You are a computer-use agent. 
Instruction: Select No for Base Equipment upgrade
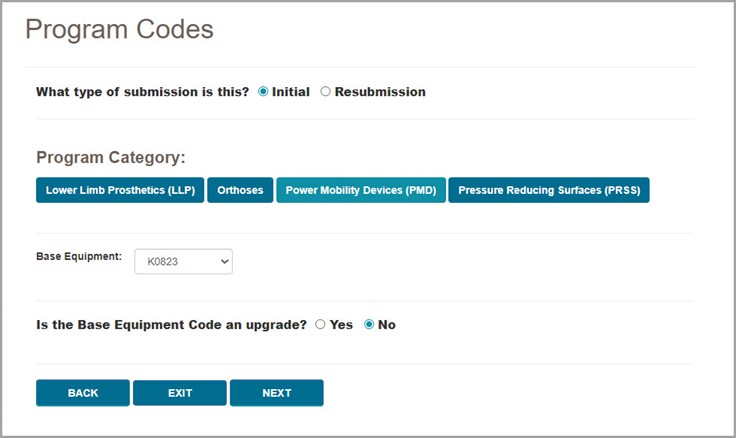point(369,325)
